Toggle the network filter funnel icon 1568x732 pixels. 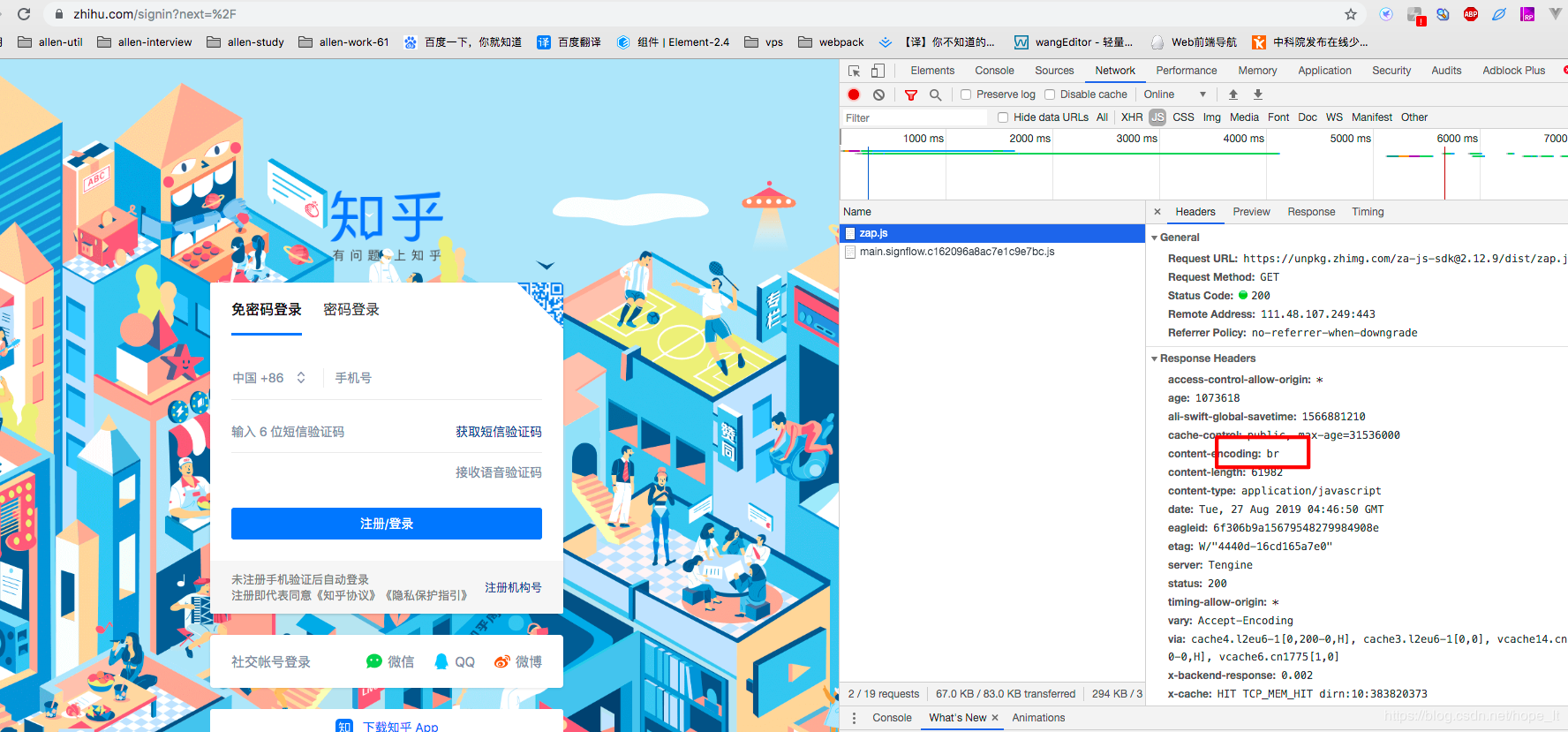tap(911, 94)
